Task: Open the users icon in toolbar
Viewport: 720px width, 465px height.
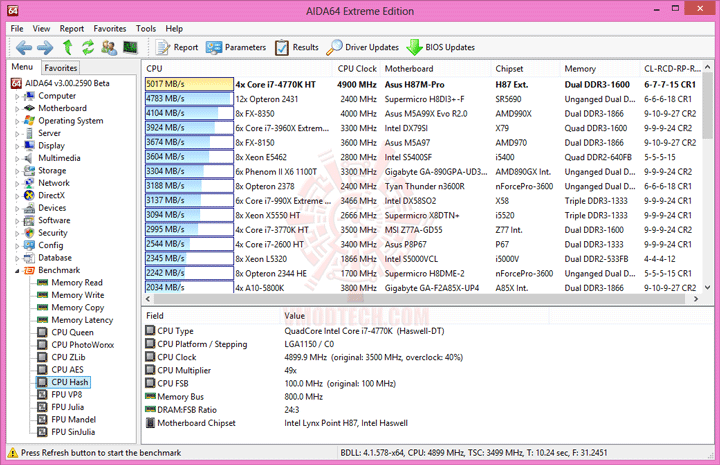Action: pyautogui.click(x=109, y=47)
